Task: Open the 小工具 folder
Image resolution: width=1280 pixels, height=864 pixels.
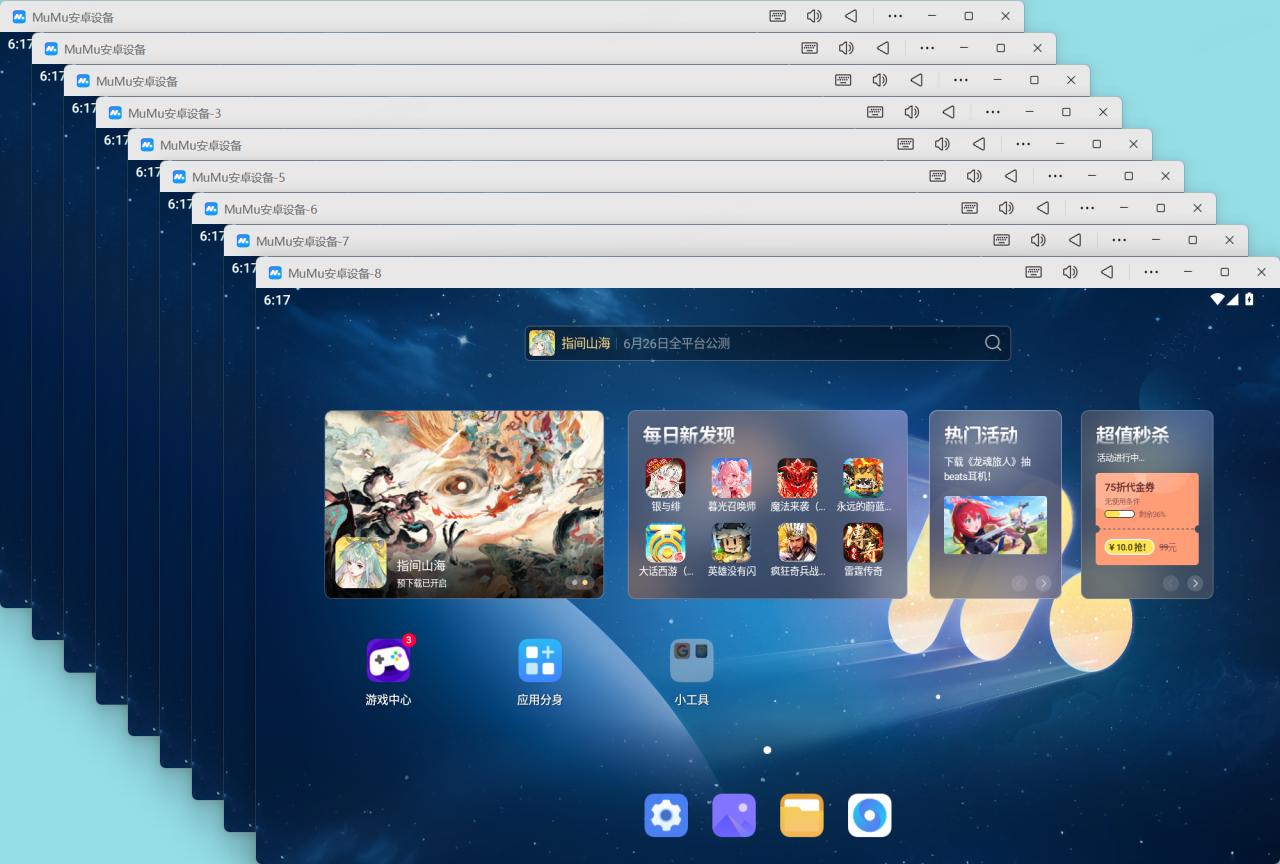Action: [691, 661]
